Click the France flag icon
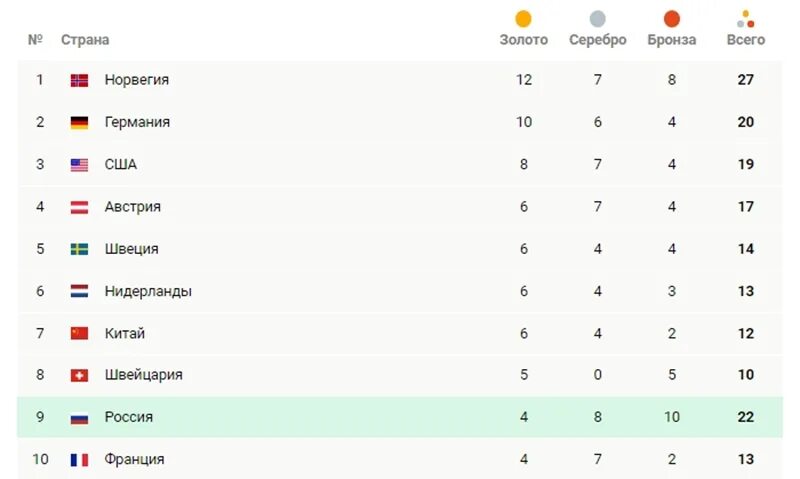The height and width of the screenshot is (479, 800). point(79,460)
